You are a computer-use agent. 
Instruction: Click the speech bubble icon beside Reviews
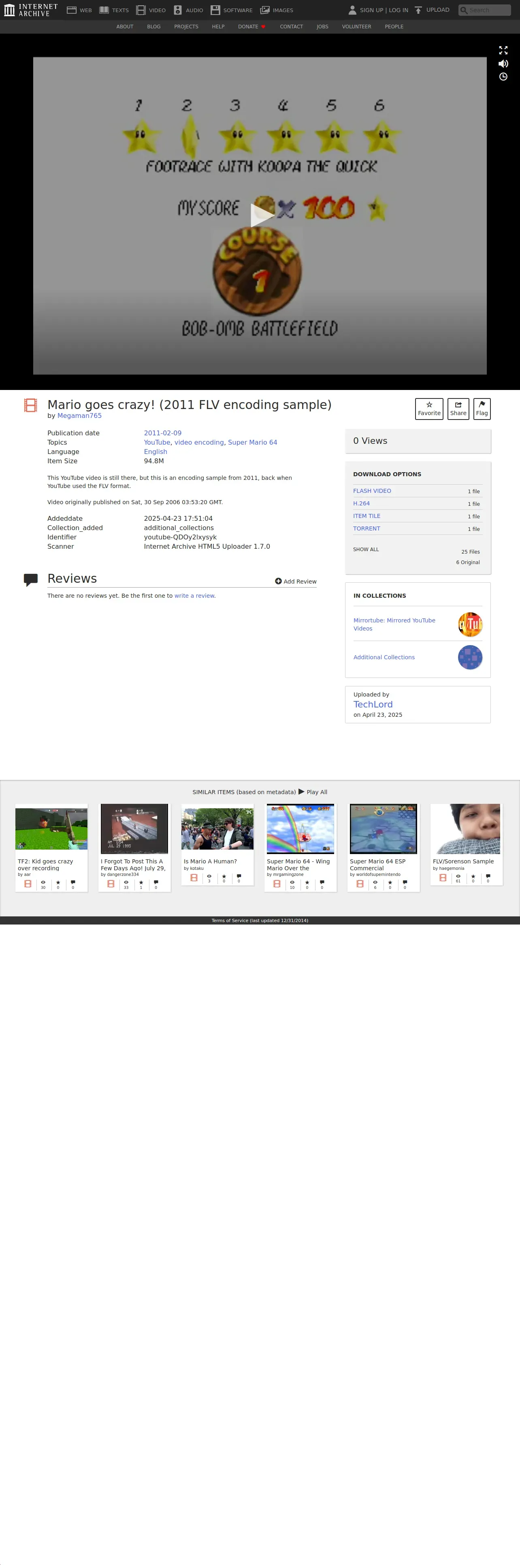pos(30,579)
